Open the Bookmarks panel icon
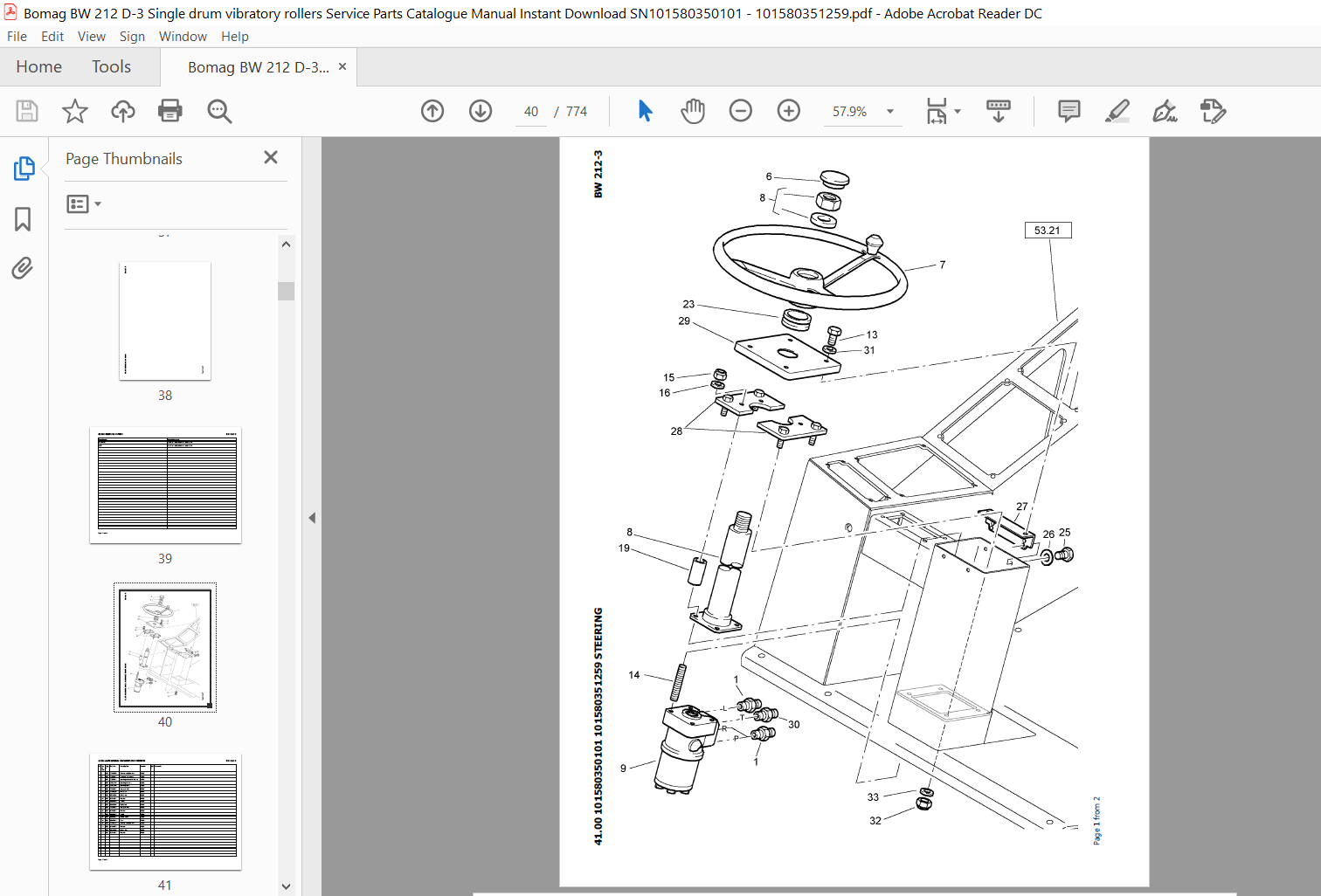This screenshot has height=896, width=1321. [x=23, y=218]
